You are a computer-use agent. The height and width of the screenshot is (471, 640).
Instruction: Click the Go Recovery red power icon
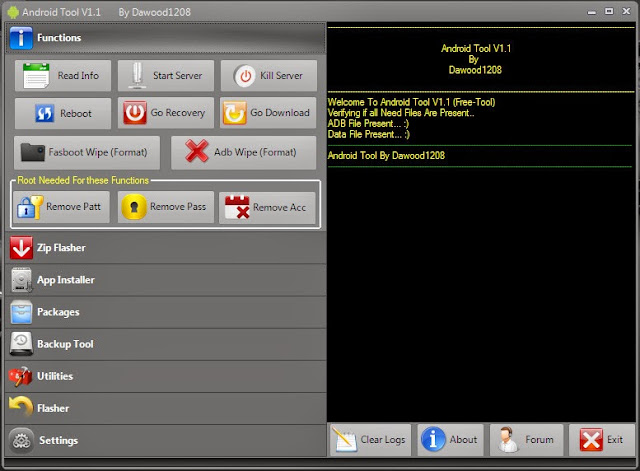pos(135,113)
